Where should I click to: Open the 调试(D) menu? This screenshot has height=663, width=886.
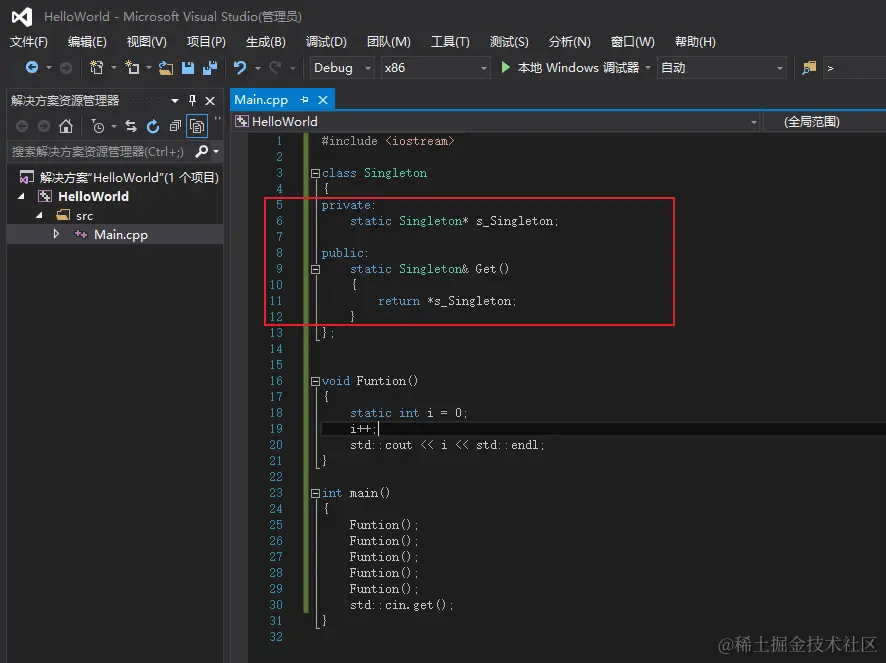[x=326, y=41]
